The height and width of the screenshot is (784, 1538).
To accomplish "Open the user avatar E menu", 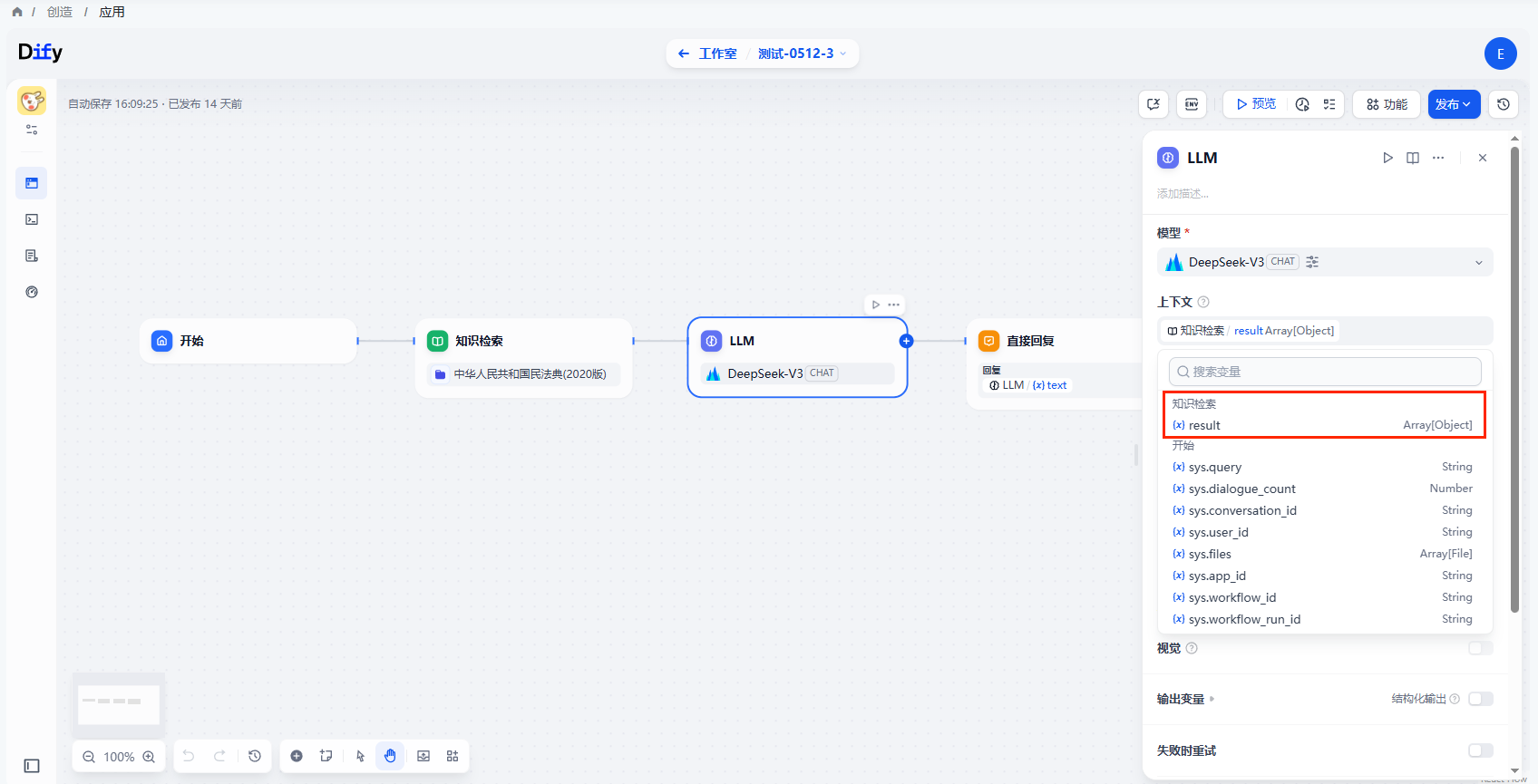I will click(1500, 53).
